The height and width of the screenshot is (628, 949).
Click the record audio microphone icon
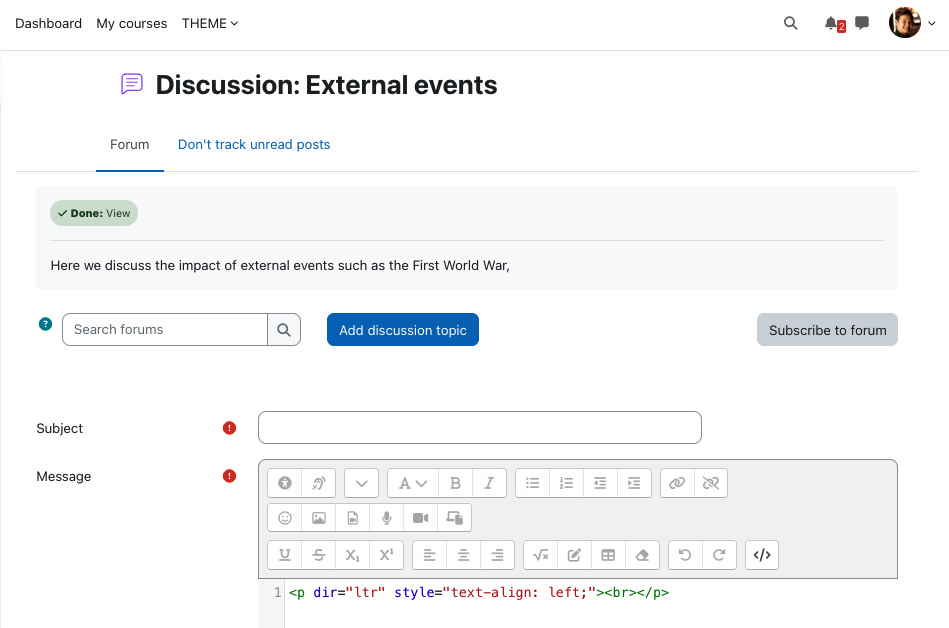(x=386, y=518)
